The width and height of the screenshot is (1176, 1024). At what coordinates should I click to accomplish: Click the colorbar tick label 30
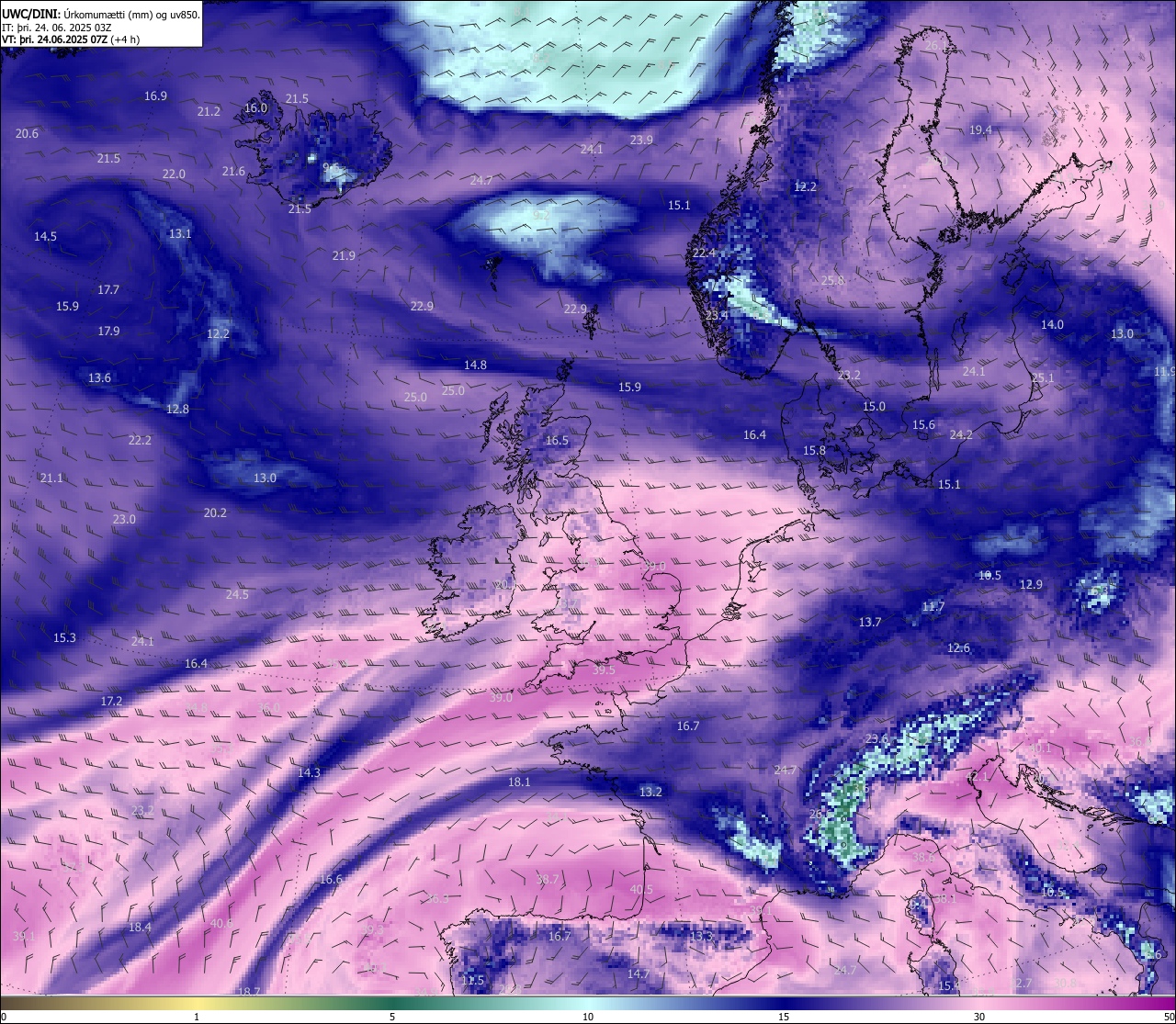(979, 1017)
